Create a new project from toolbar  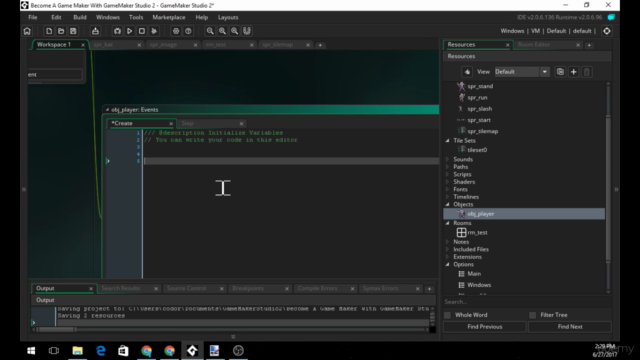(x=49, y=31)
